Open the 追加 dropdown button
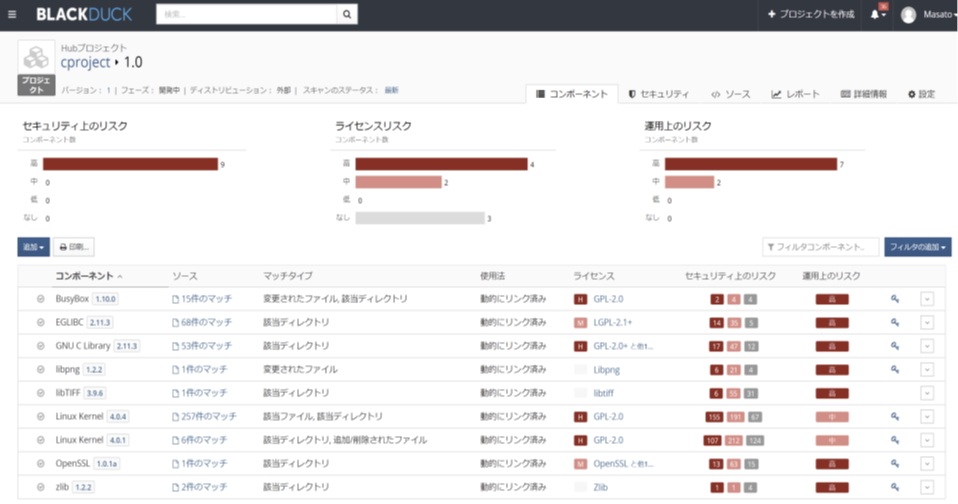Image resolution: width=958 pixels, height=504 pixels. (34, 247)
